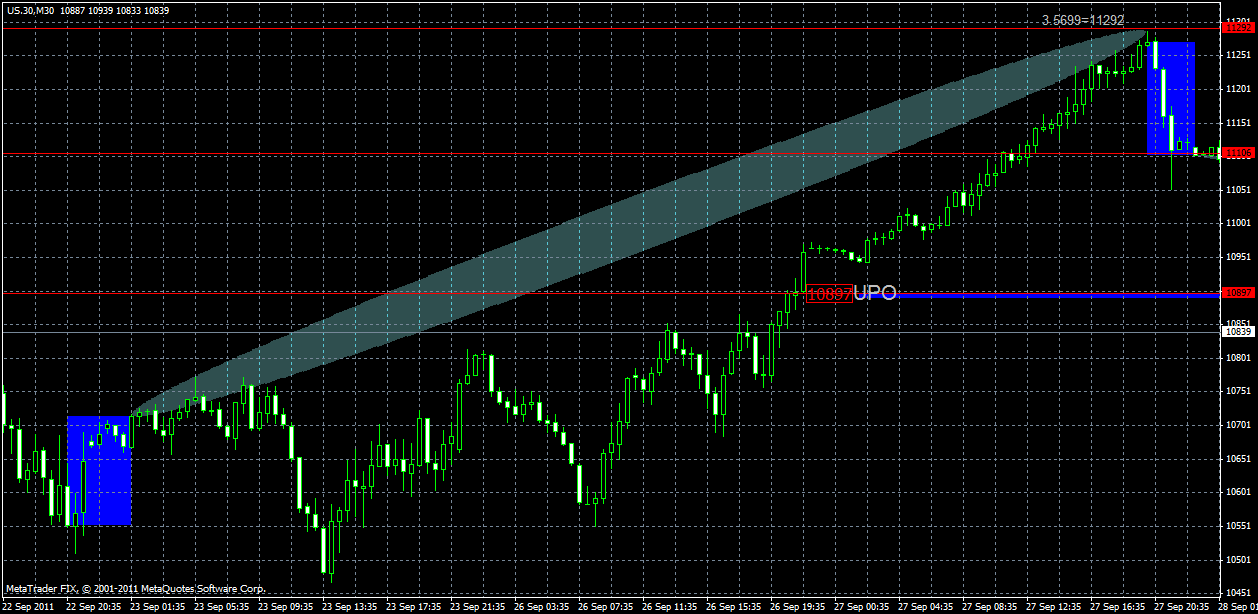Click the 10839 current price marker

click(1240, 330)
